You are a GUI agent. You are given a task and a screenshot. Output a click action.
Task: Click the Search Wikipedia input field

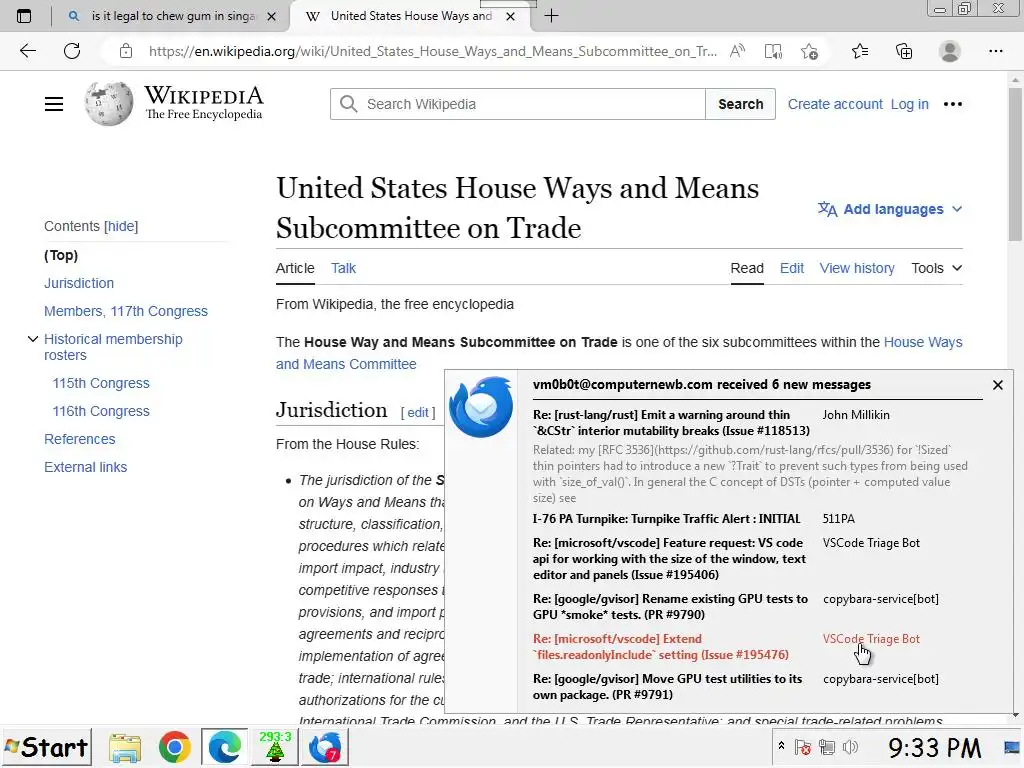(x=518, y=104)
